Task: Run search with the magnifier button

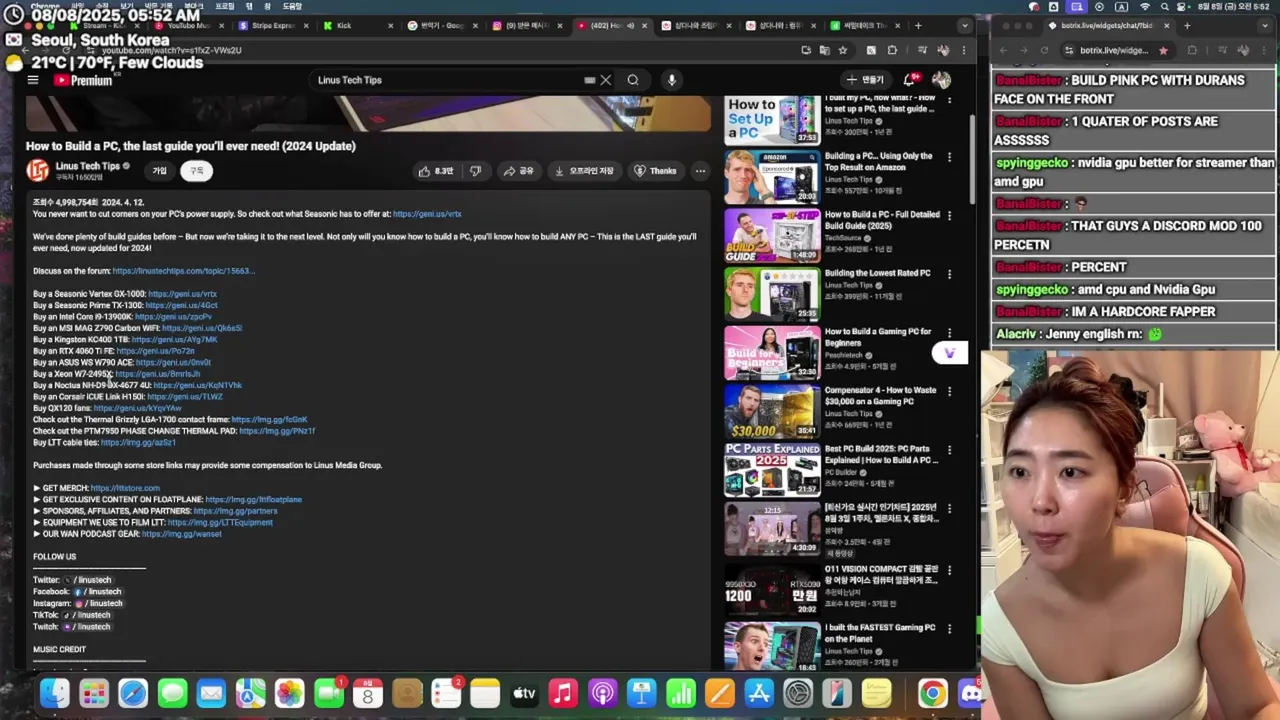Action: coord(633,80)
